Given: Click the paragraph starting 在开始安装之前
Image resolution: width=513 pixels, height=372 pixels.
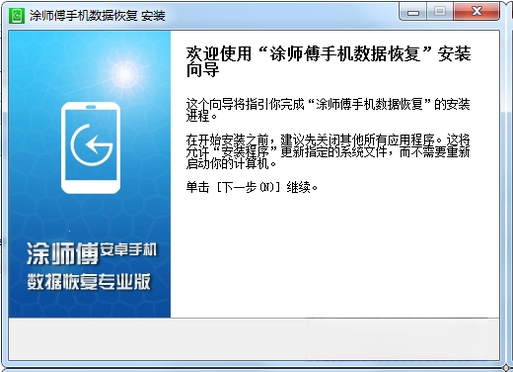Looking at the screenshot, I should (328, 152).
